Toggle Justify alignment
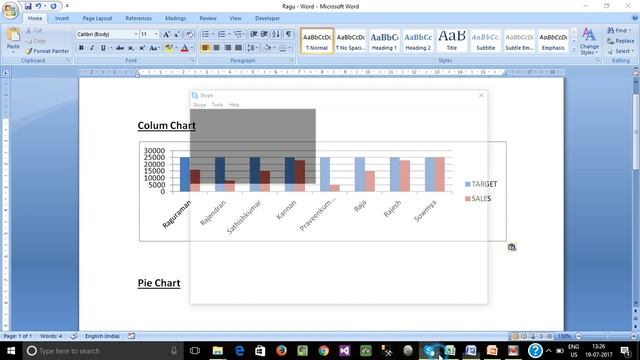 pos(238,48)
